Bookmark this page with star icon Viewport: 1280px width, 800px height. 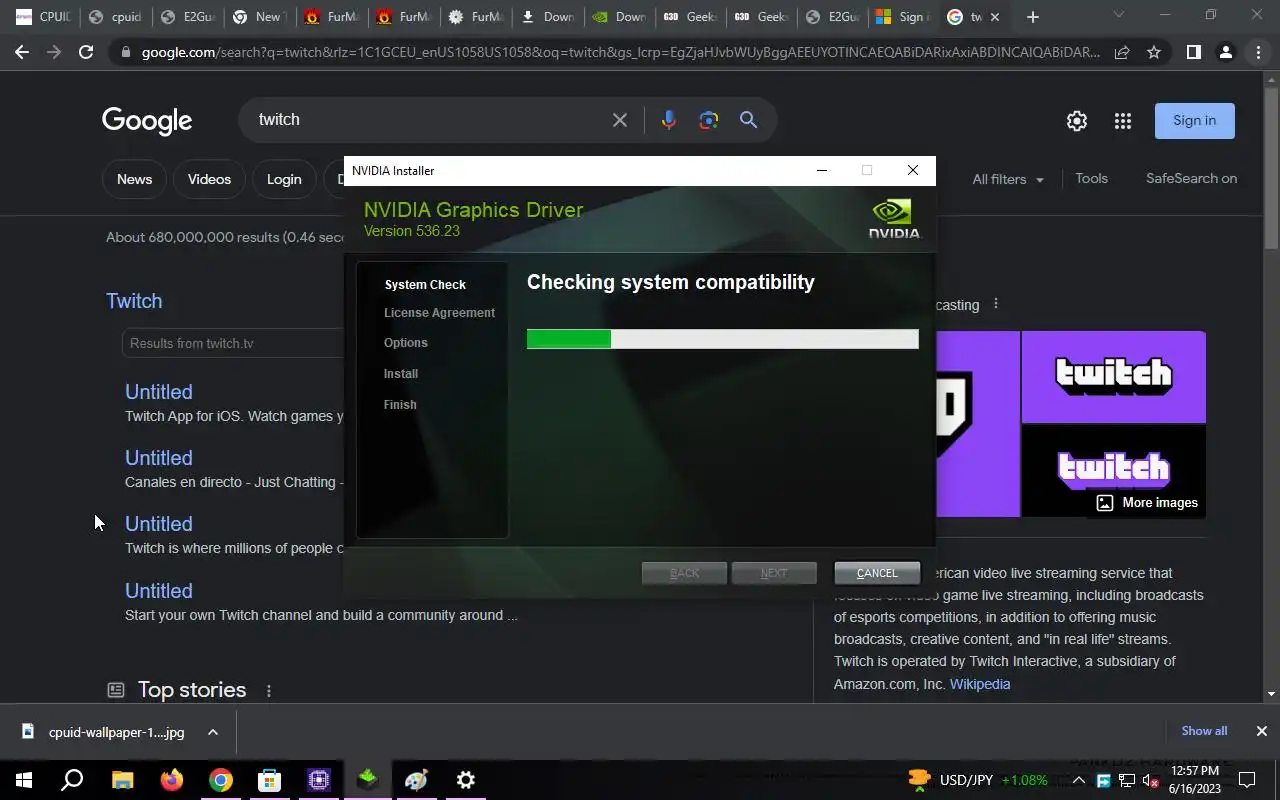tap(1154, 52)
